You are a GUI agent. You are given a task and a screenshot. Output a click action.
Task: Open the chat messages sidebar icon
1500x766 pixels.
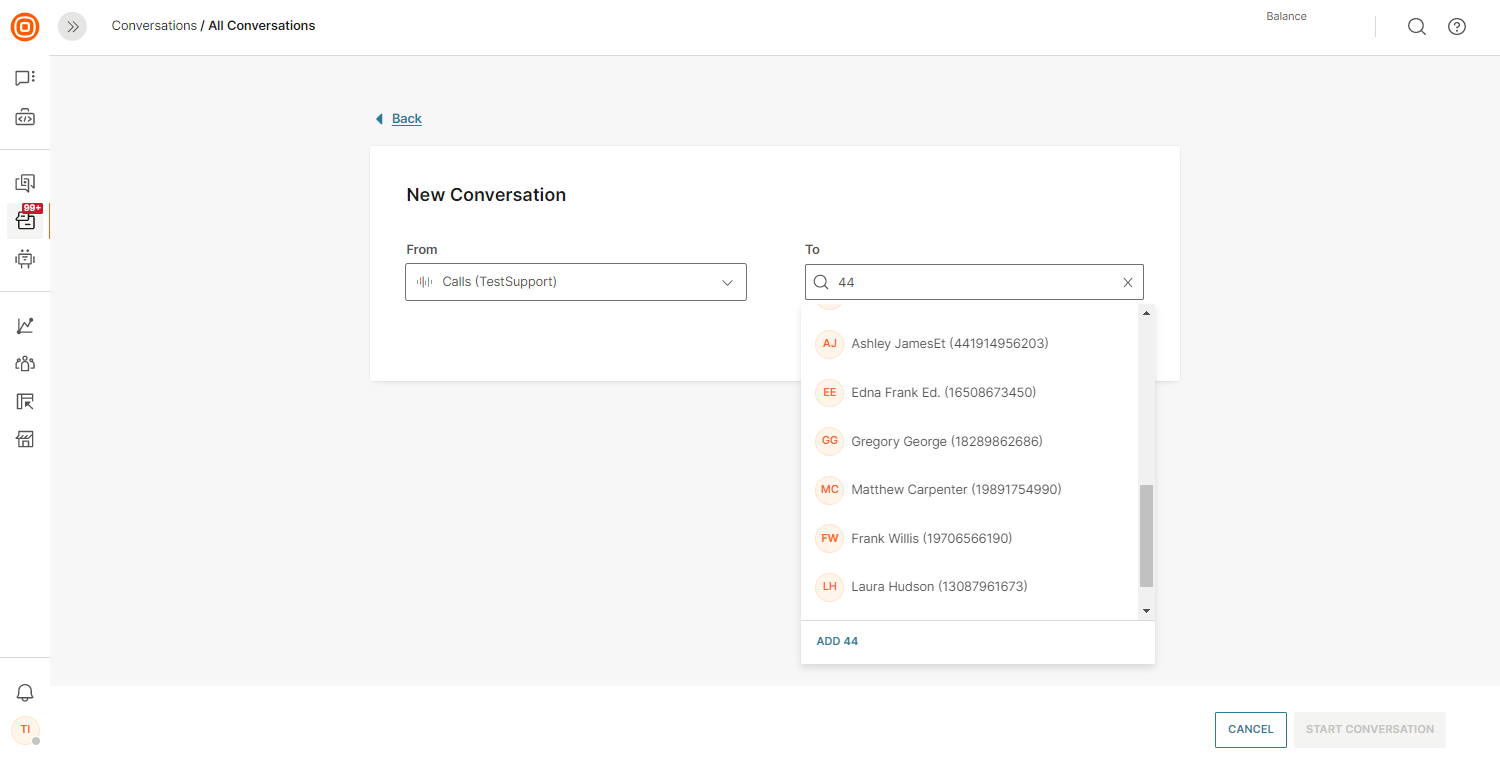[25, 78]
